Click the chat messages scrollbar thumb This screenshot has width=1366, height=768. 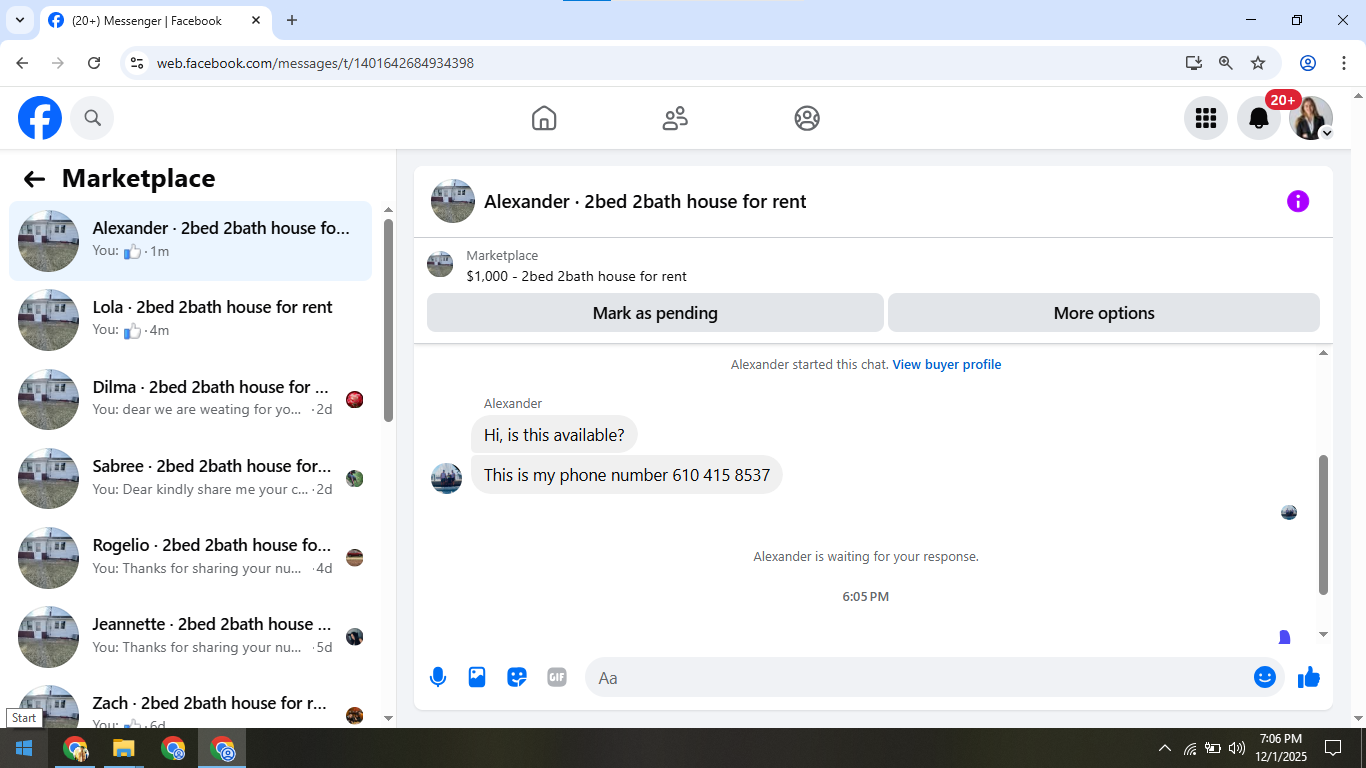click(1324, 525)
